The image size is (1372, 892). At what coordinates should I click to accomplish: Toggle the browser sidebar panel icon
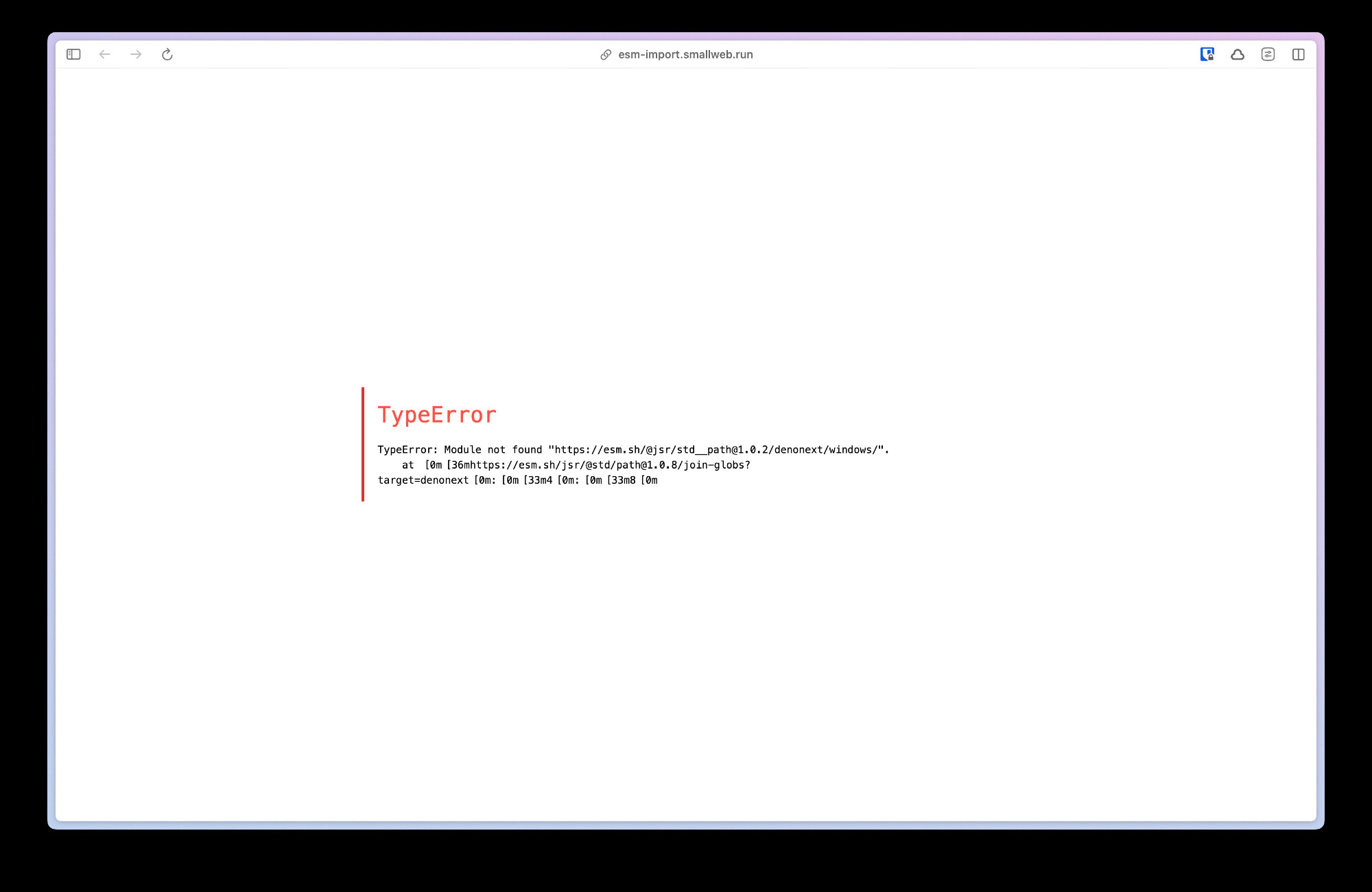click(x=73, y=54)
